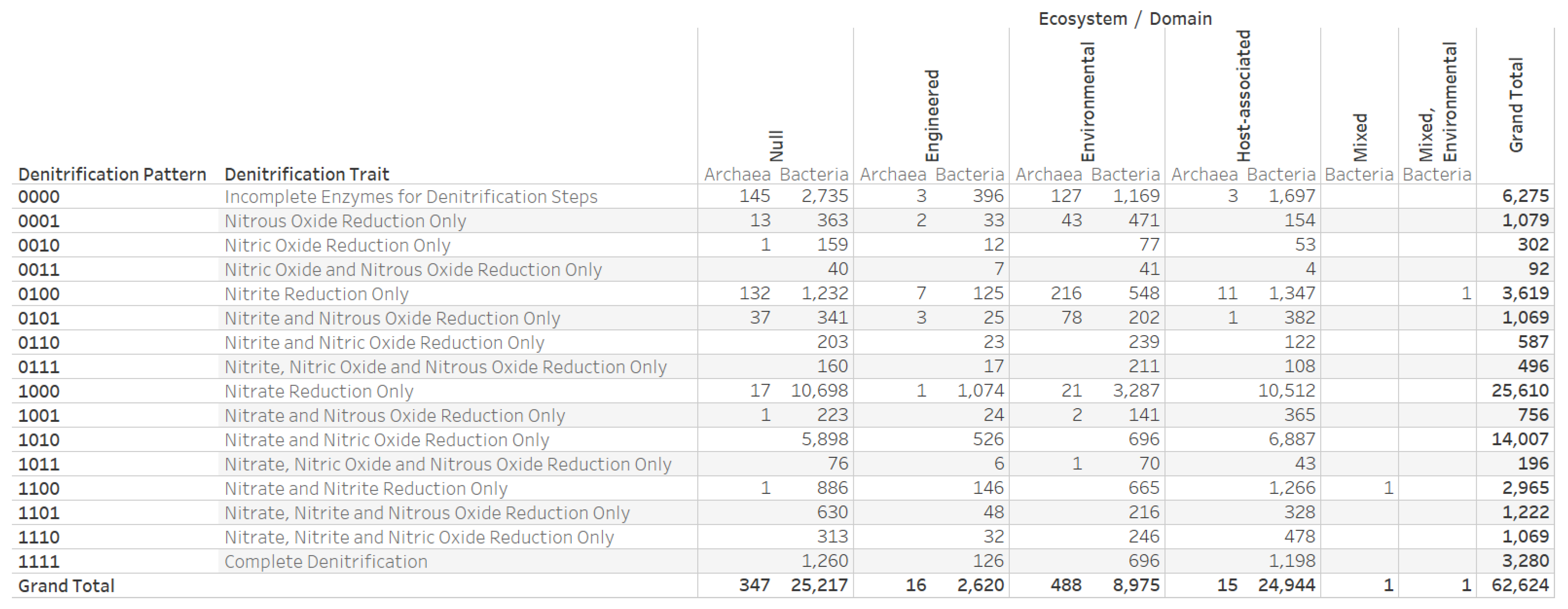
Task: Click the rotated Engineered column header
Action: point(932,116)
